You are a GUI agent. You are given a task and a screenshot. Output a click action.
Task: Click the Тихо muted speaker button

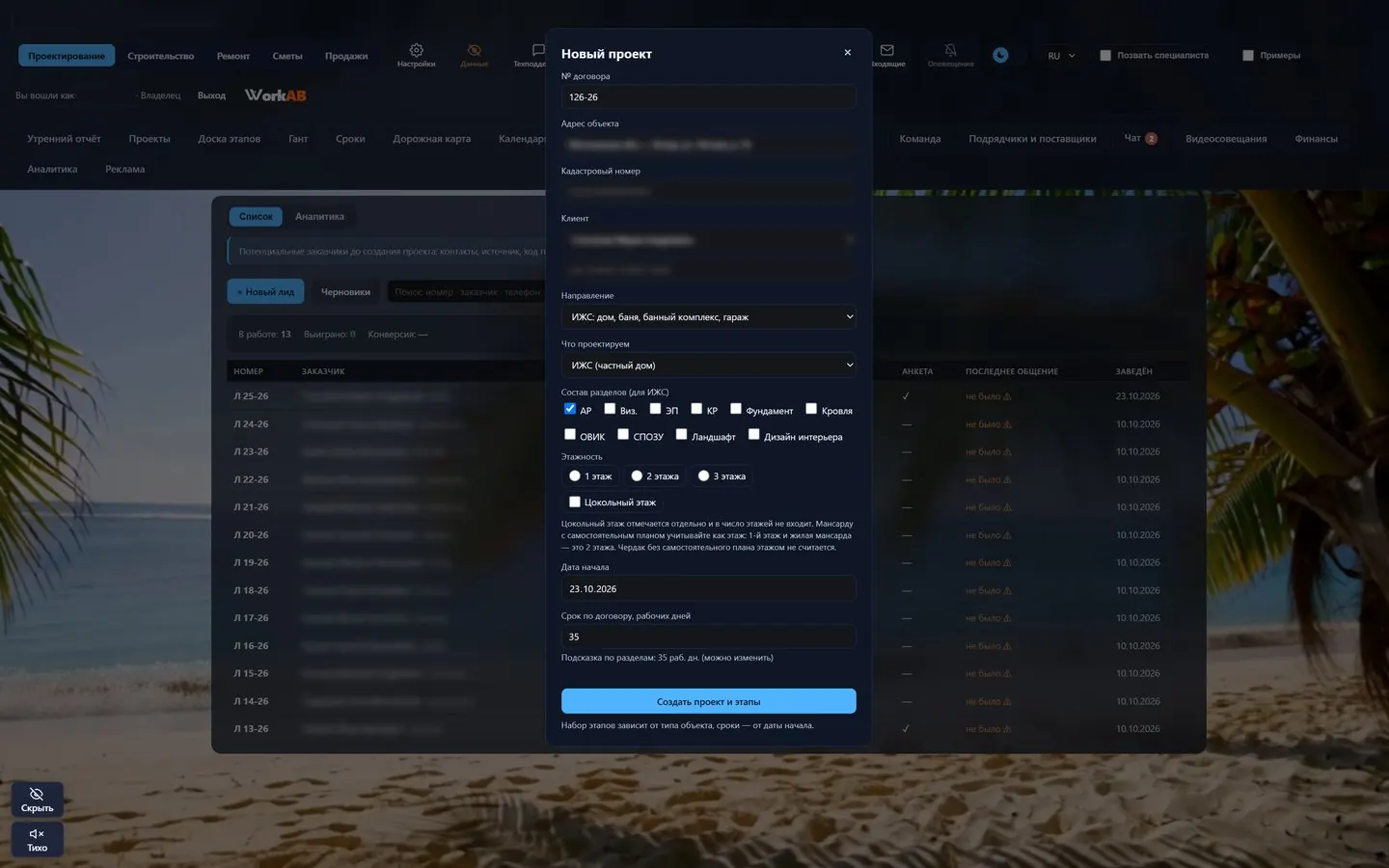pos(38,839)
